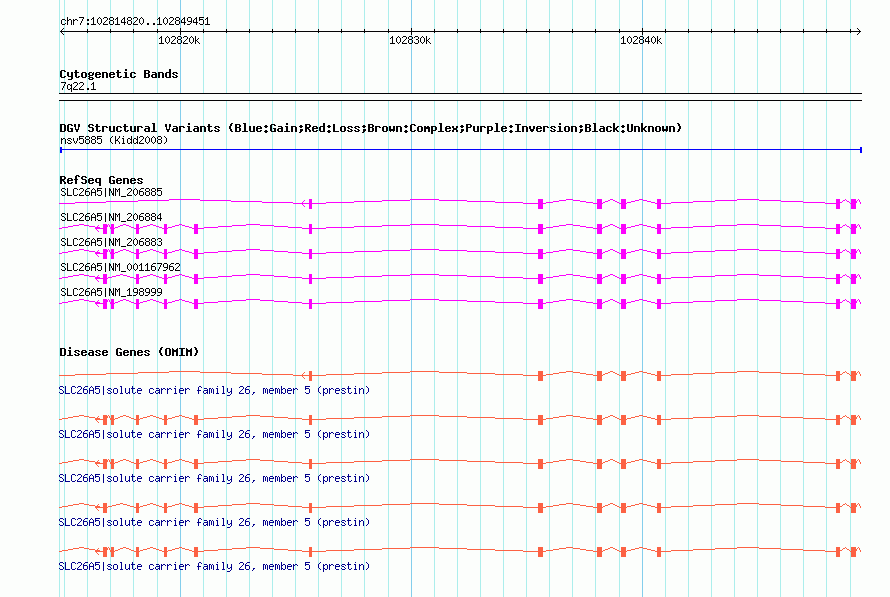Click the DGV Structural Variants track heading

click(x=370, y=128)
